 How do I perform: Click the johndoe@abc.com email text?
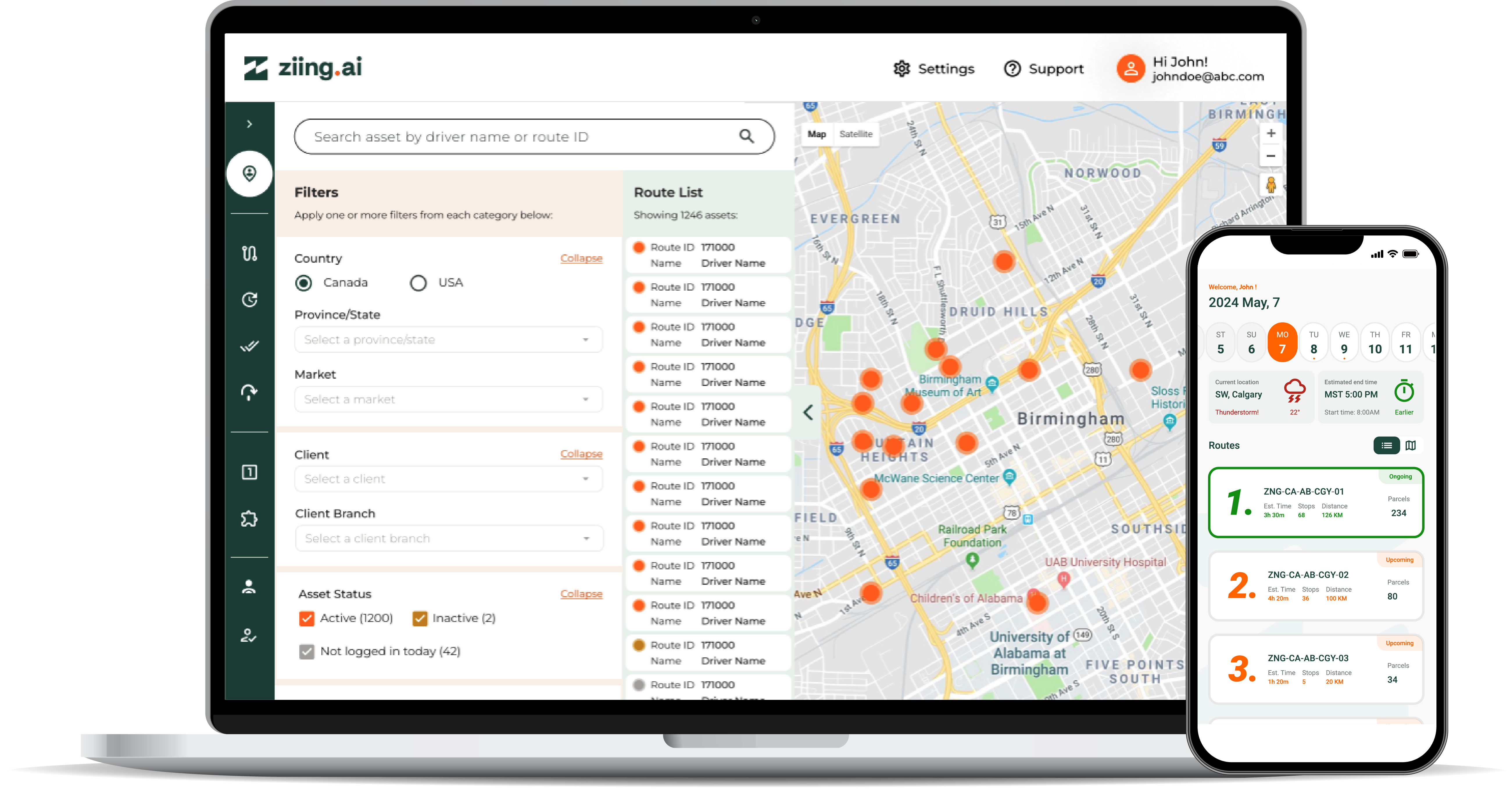click(x=1208, y=77)
